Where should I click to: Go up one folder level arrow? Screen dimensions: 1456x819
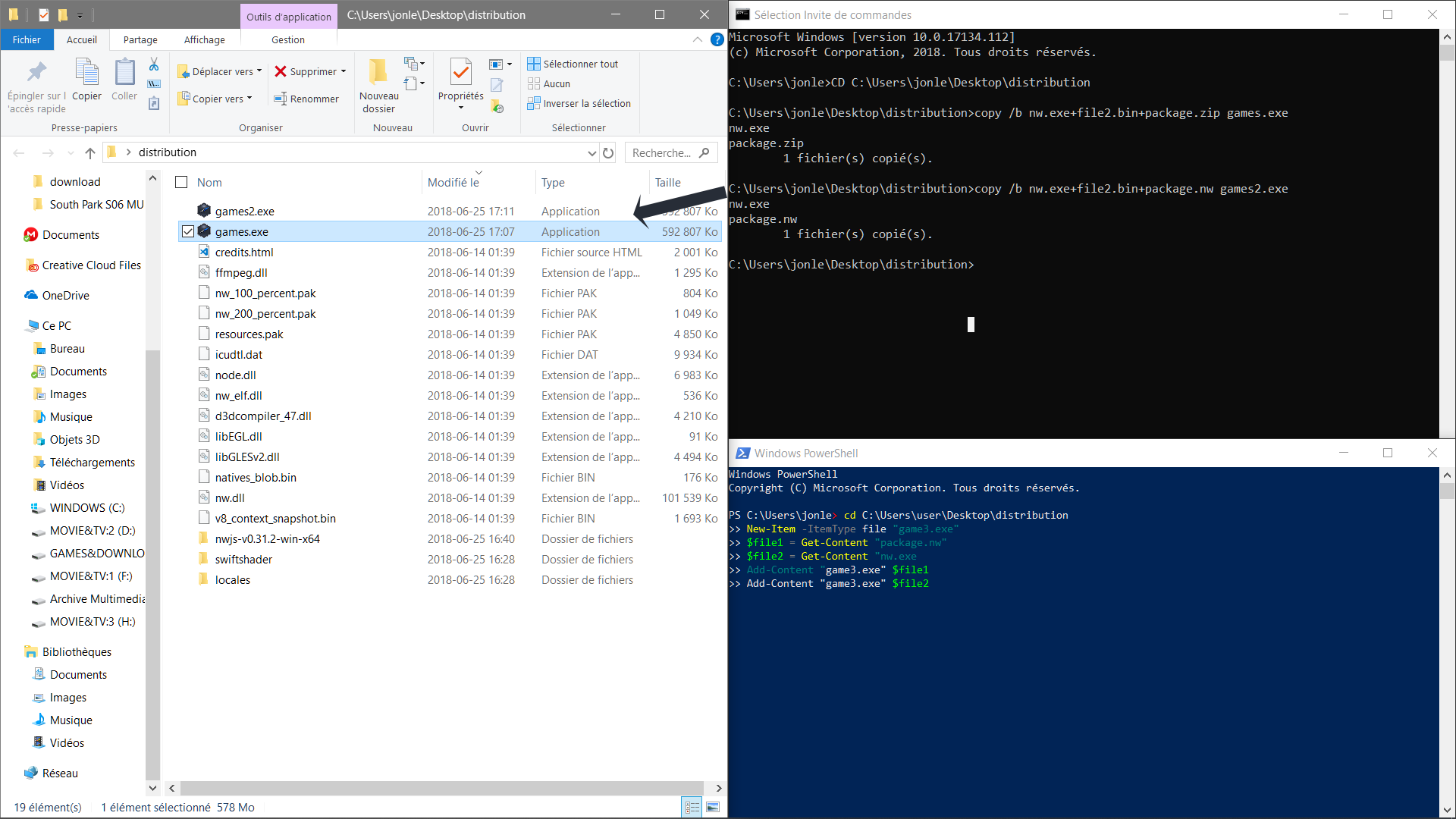(90, 153)
